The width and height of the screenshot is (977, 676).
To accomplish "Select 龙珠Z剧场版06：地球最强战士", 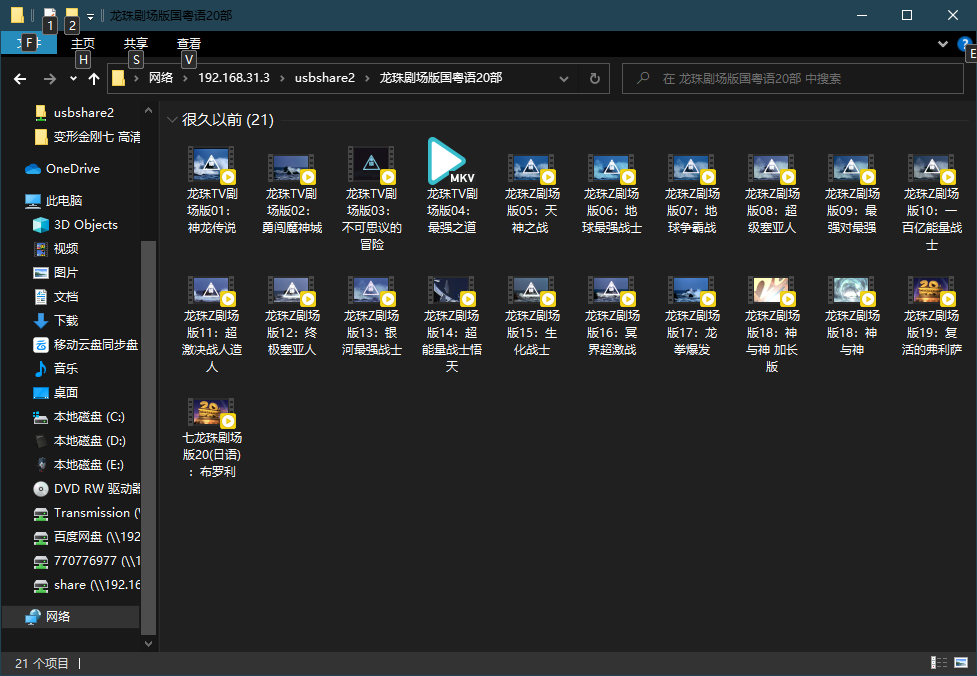I will coord(611,193).
